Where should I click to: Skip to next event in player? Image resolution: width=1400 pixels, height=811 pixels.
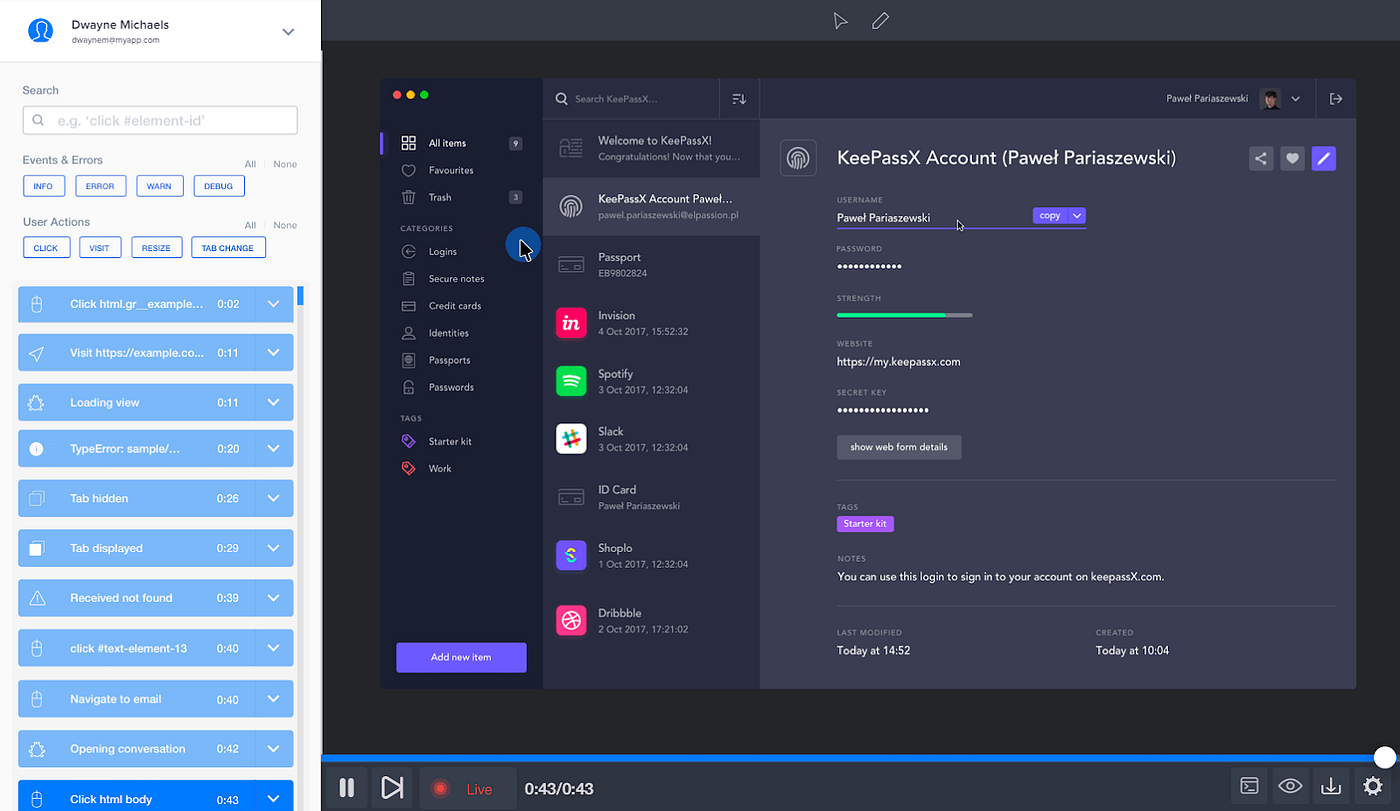tap(392, 788)
